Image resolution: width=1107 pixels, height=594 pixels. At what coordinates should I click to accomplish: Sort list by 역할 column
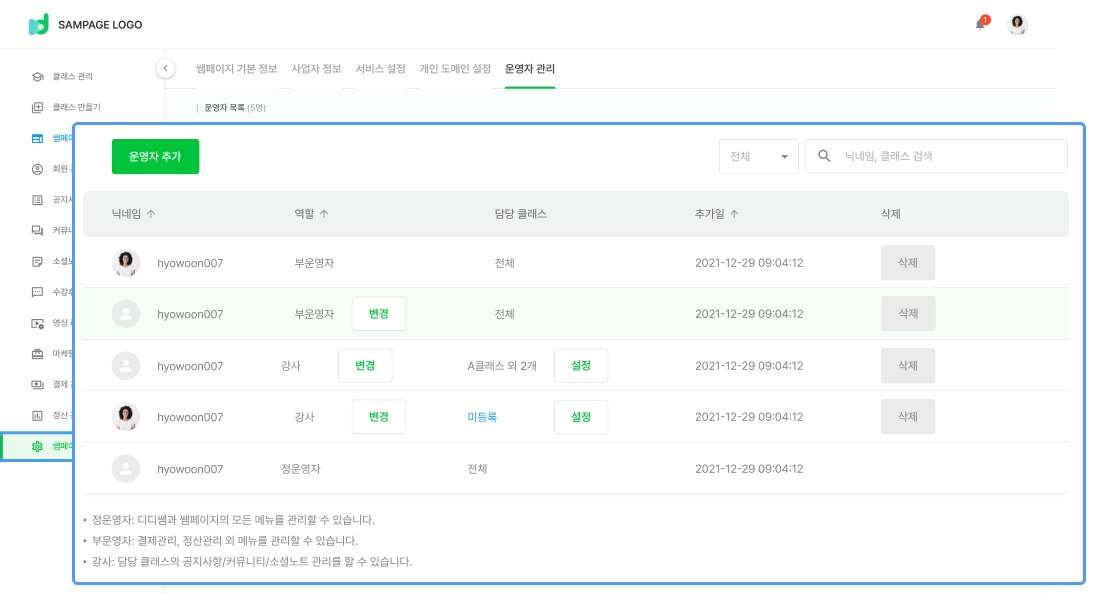311,214
